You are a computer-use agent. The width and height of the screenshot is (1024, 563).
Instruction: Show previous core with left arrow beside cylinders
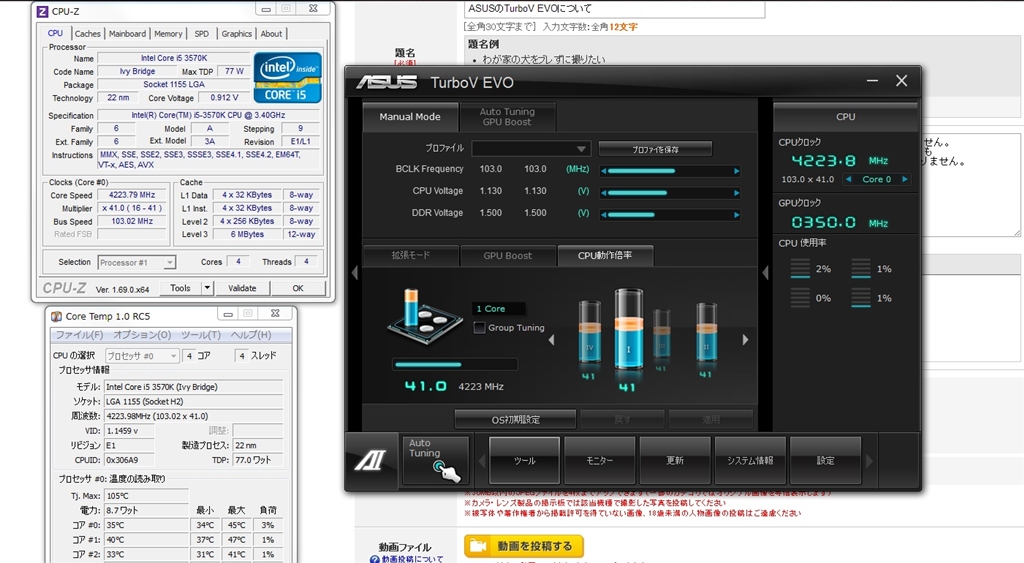[552, 340]
